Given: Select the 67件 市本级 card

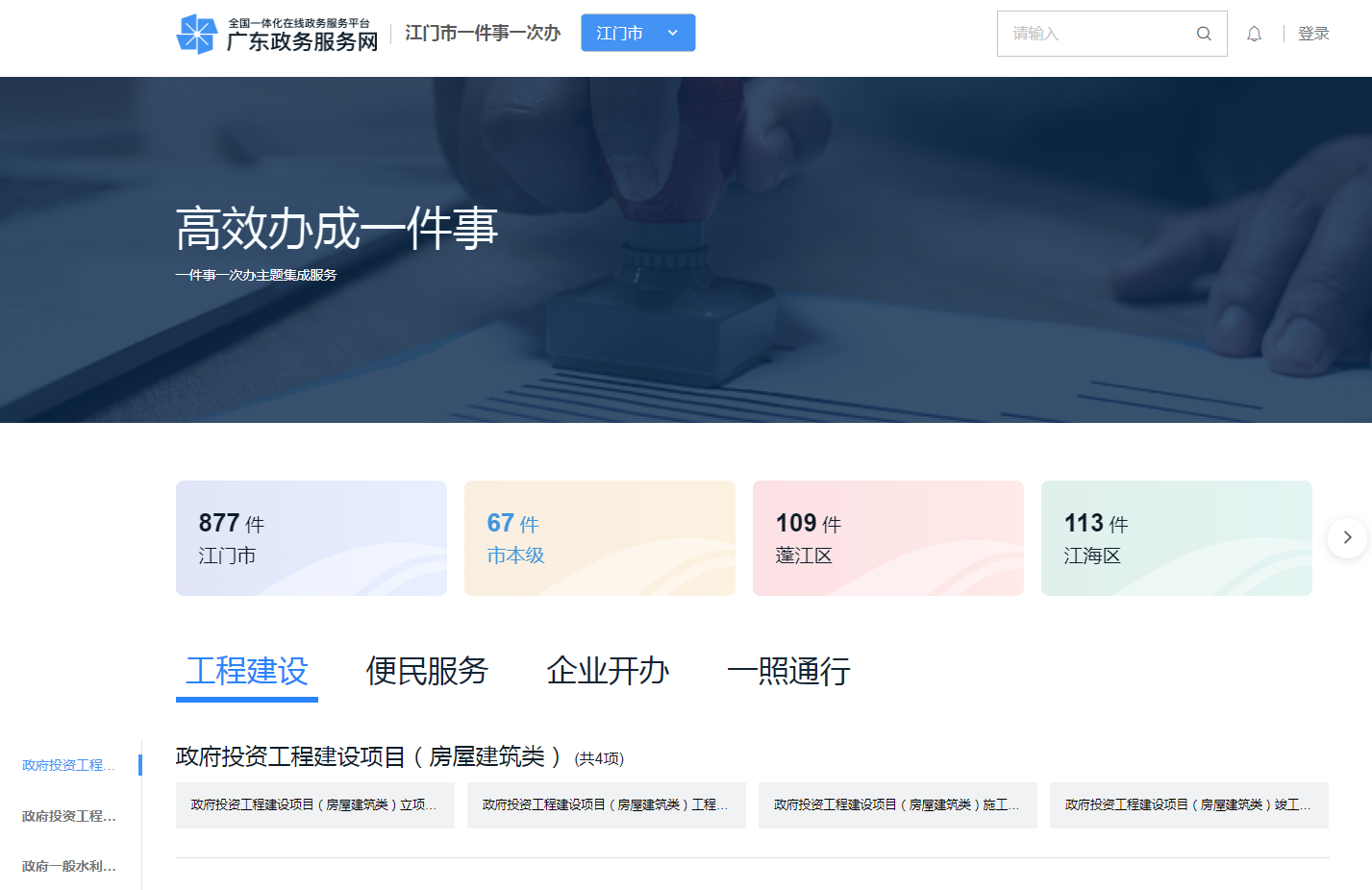Looking at the screenshot, I should pos(599,538).
